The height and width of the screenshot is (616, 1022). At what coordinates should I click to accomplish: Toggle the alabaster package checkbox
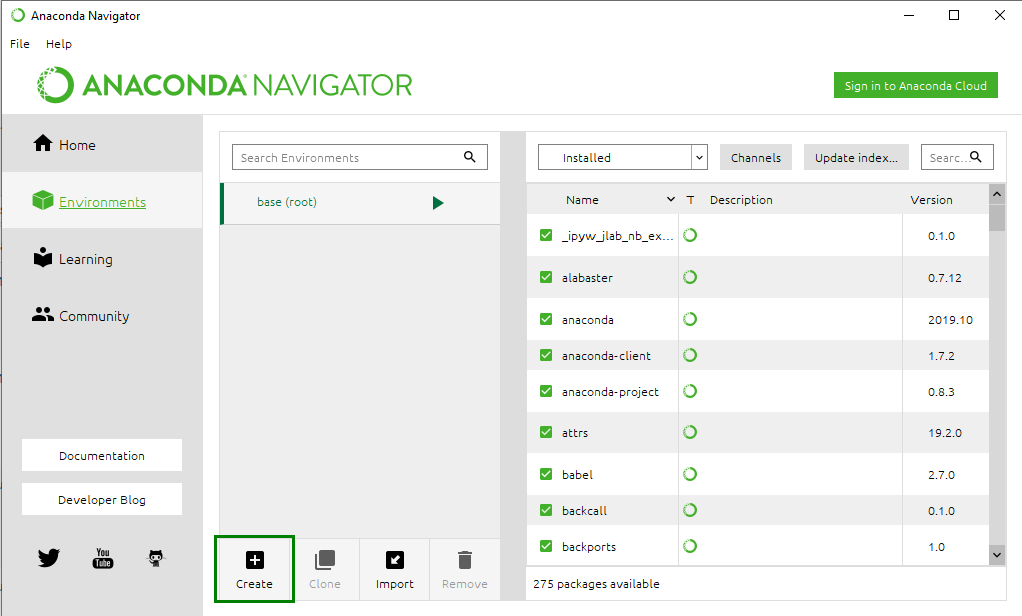pyautogui.click(x=546, y=277)
